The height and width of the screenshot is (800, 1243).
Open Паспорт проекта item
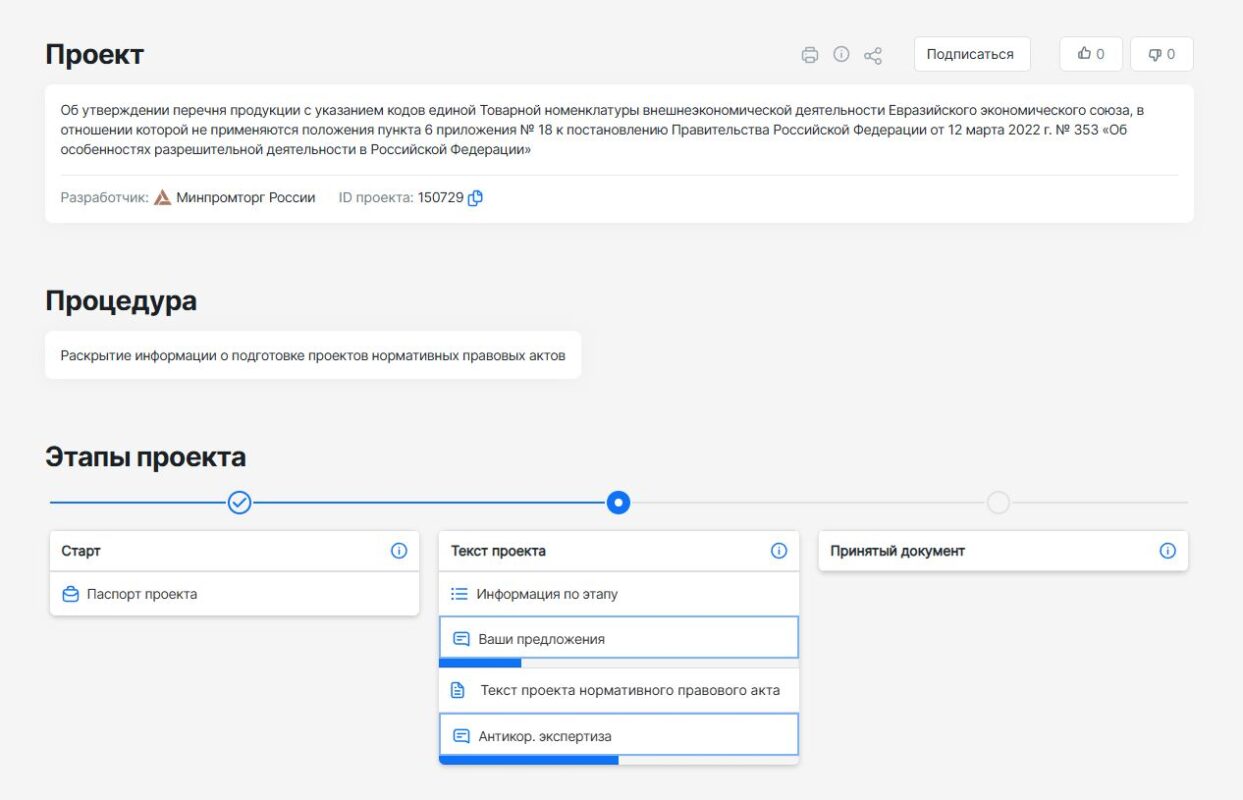click(234, 594)
